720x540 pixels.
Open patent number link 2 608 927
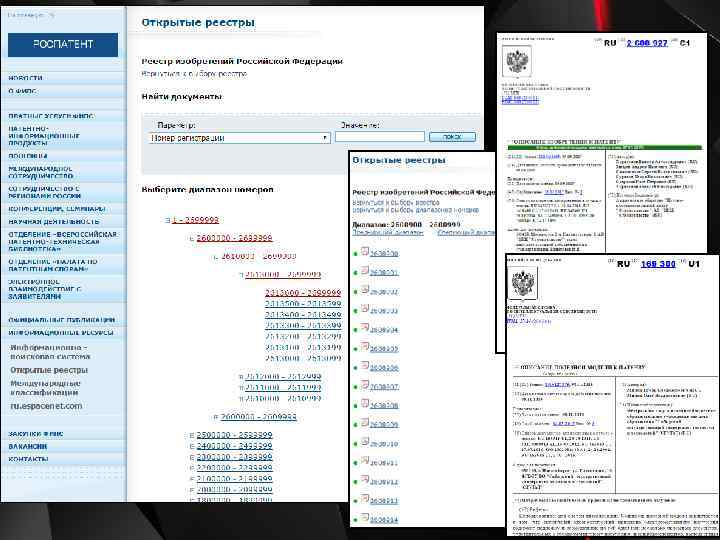pos(647,43)
